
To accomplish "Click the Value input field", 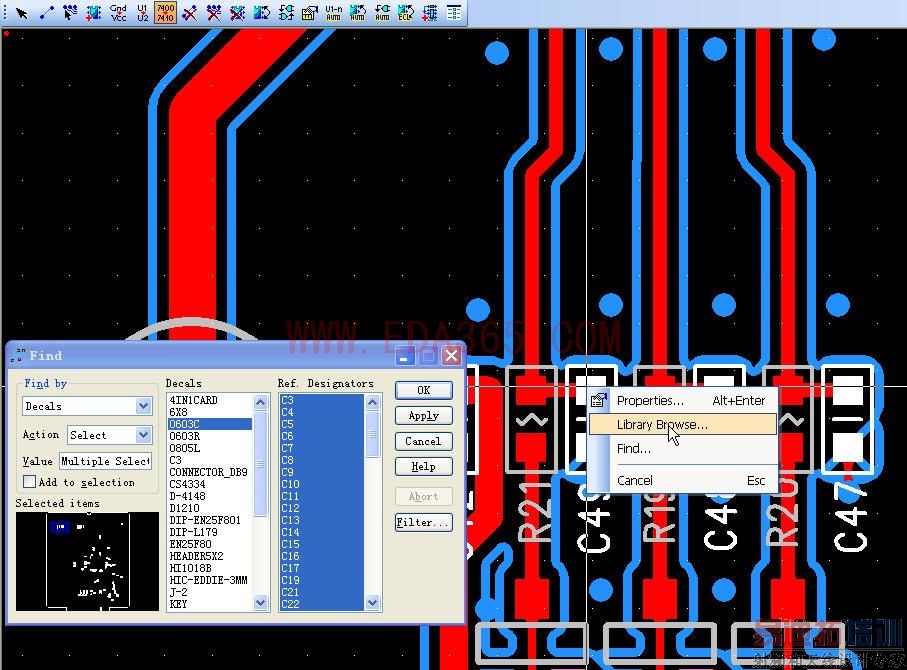I will (105, 461).
